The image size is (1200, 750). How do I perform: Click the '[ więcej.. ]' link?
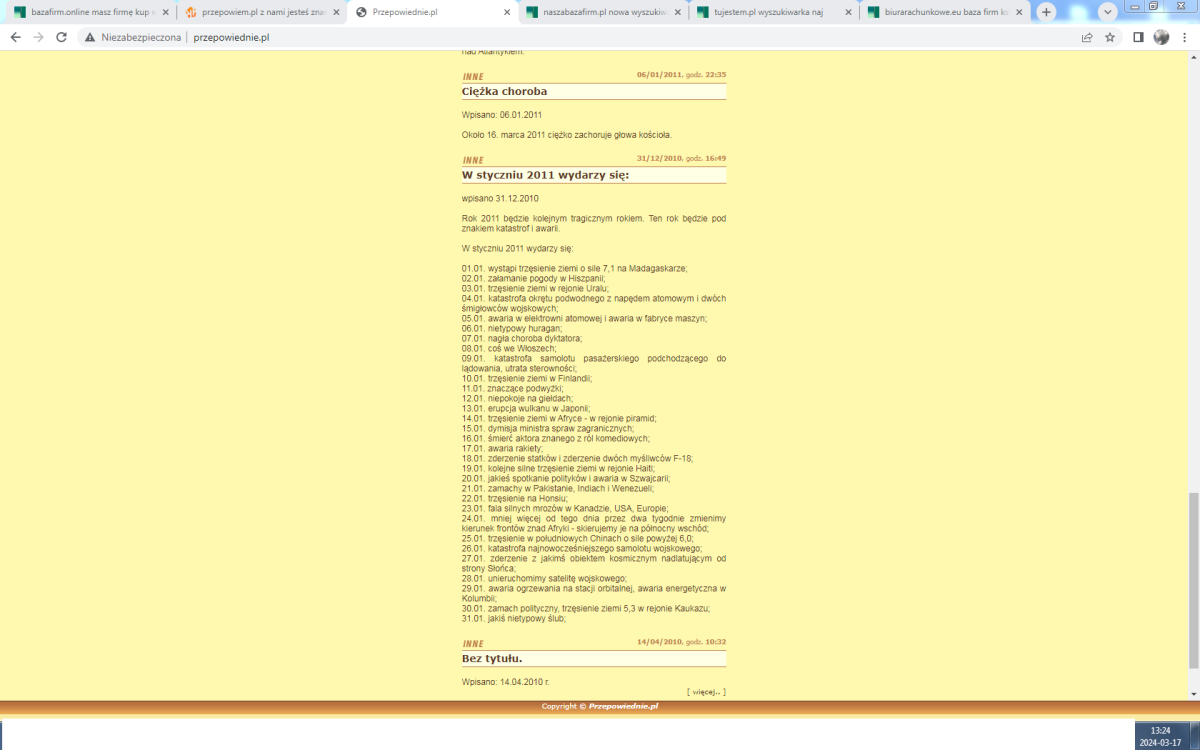point(706,691)
